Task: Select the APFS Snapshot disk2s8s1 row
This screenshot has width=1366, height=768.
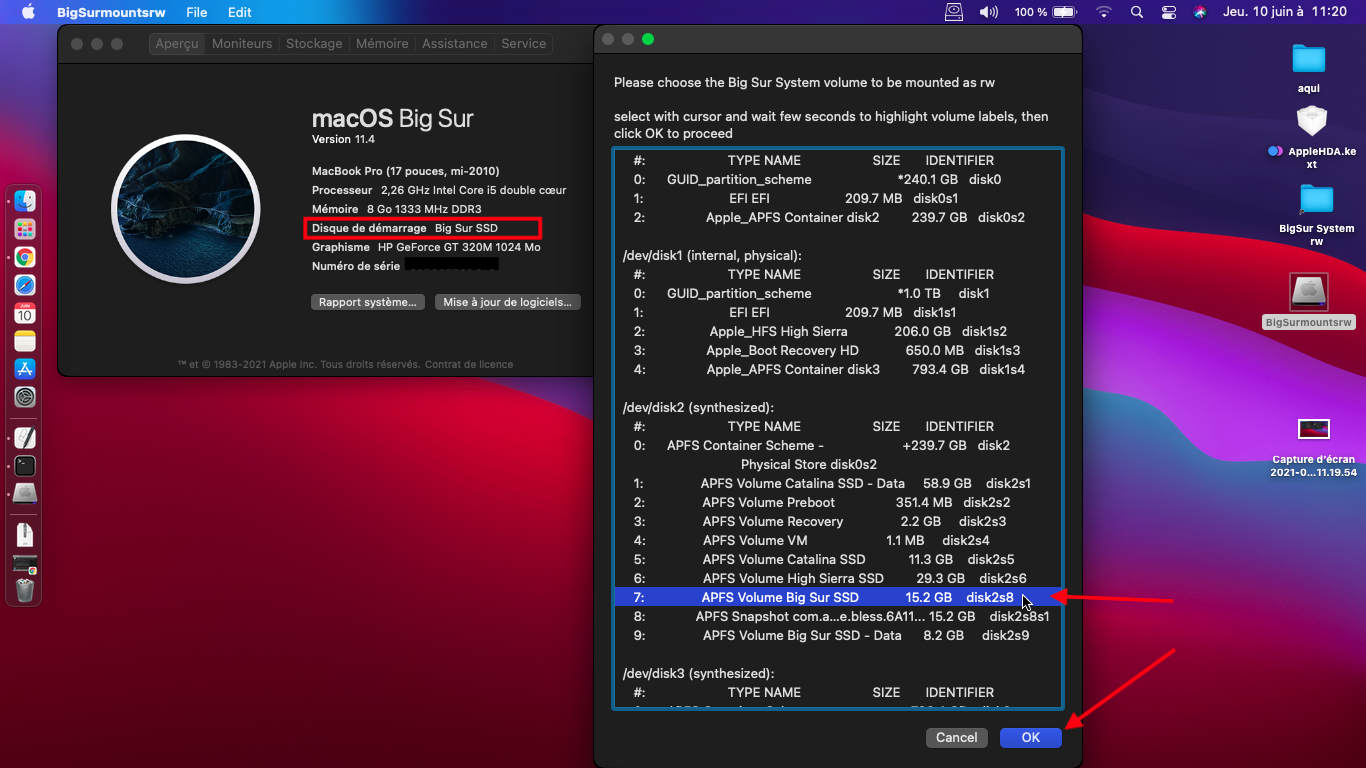Action: click(838, 616)
